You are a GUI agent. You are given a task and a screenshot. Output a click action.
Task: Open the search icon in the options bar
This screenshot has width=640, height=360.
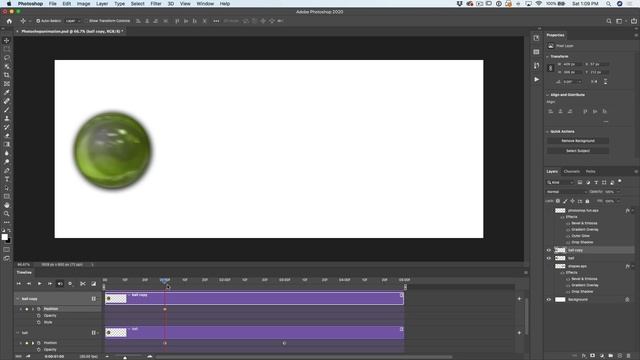[x=609, y=21]
